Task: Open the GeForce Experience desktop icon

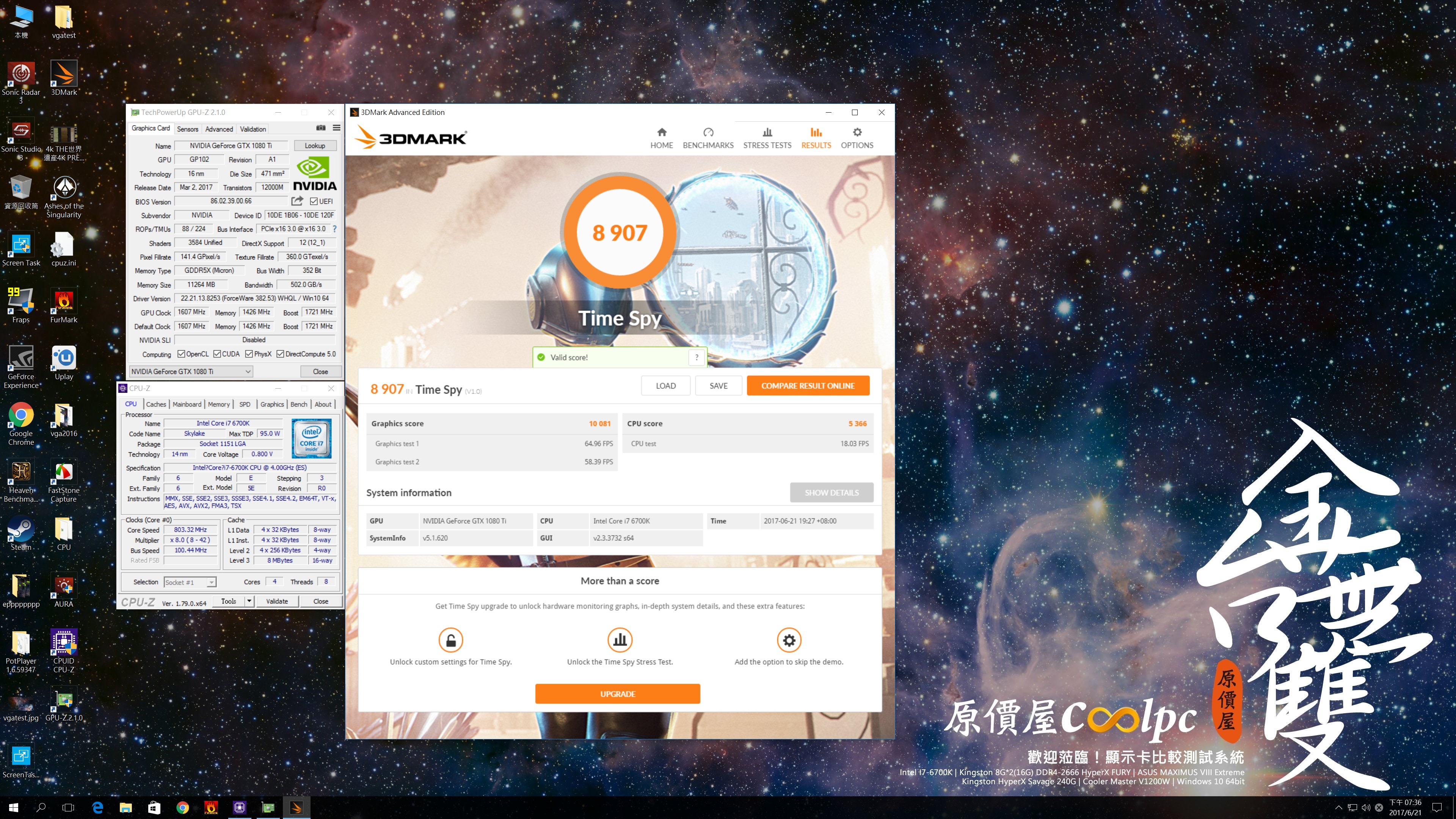Action: tap(21, 367)
